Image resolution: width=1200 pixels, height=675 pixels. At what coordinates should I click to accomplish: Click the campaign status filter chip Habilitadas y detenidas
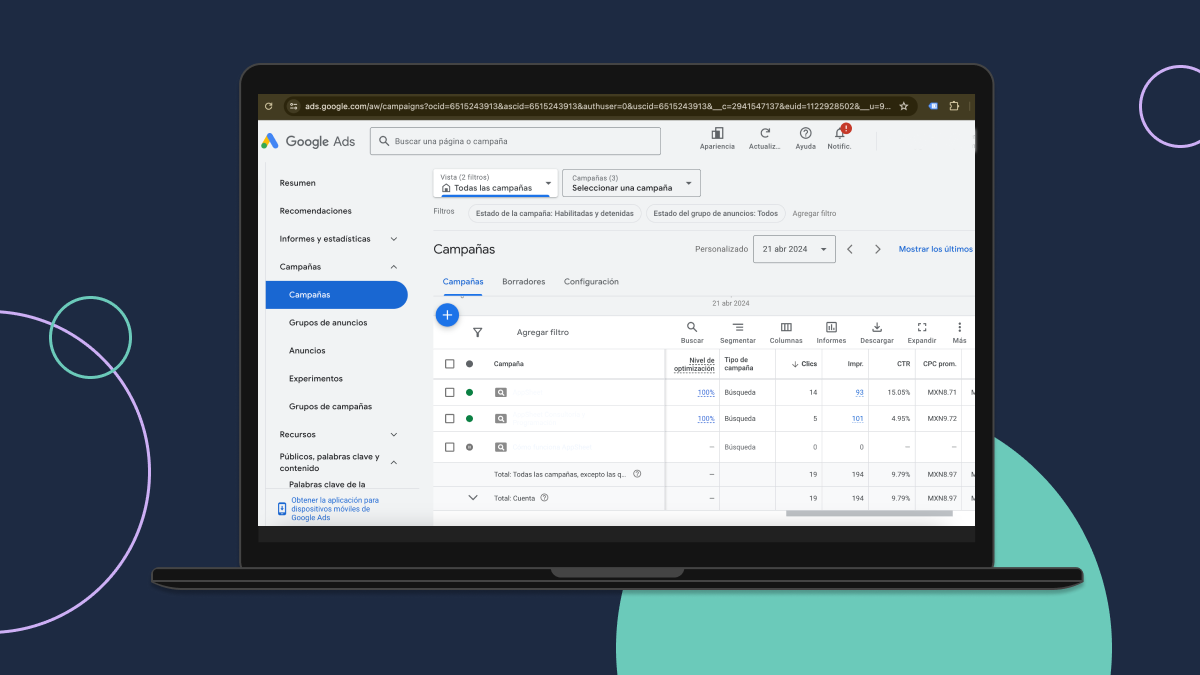click(x=555, y=213)
